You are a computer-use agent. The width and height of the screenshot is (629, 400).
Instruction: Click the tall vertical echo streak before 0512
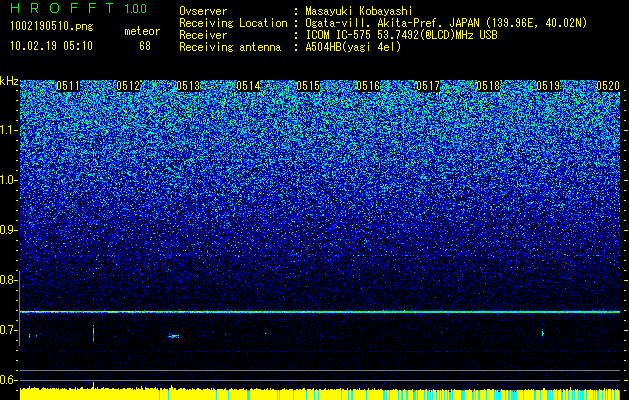(x=93, y=333)
